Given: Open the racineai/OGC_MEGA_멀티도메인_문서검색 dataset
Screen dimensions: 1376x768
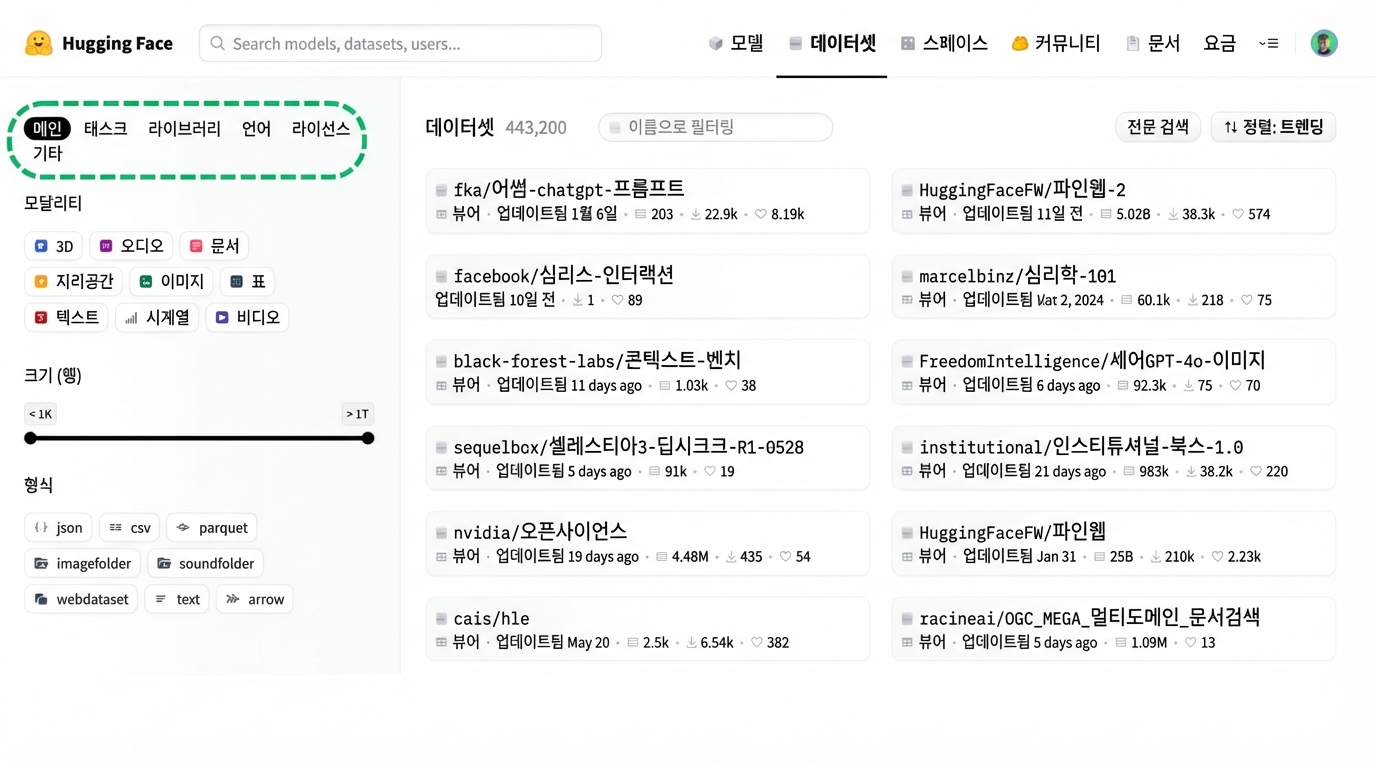Looking at the screenshot, I should tap(1113, 629).
